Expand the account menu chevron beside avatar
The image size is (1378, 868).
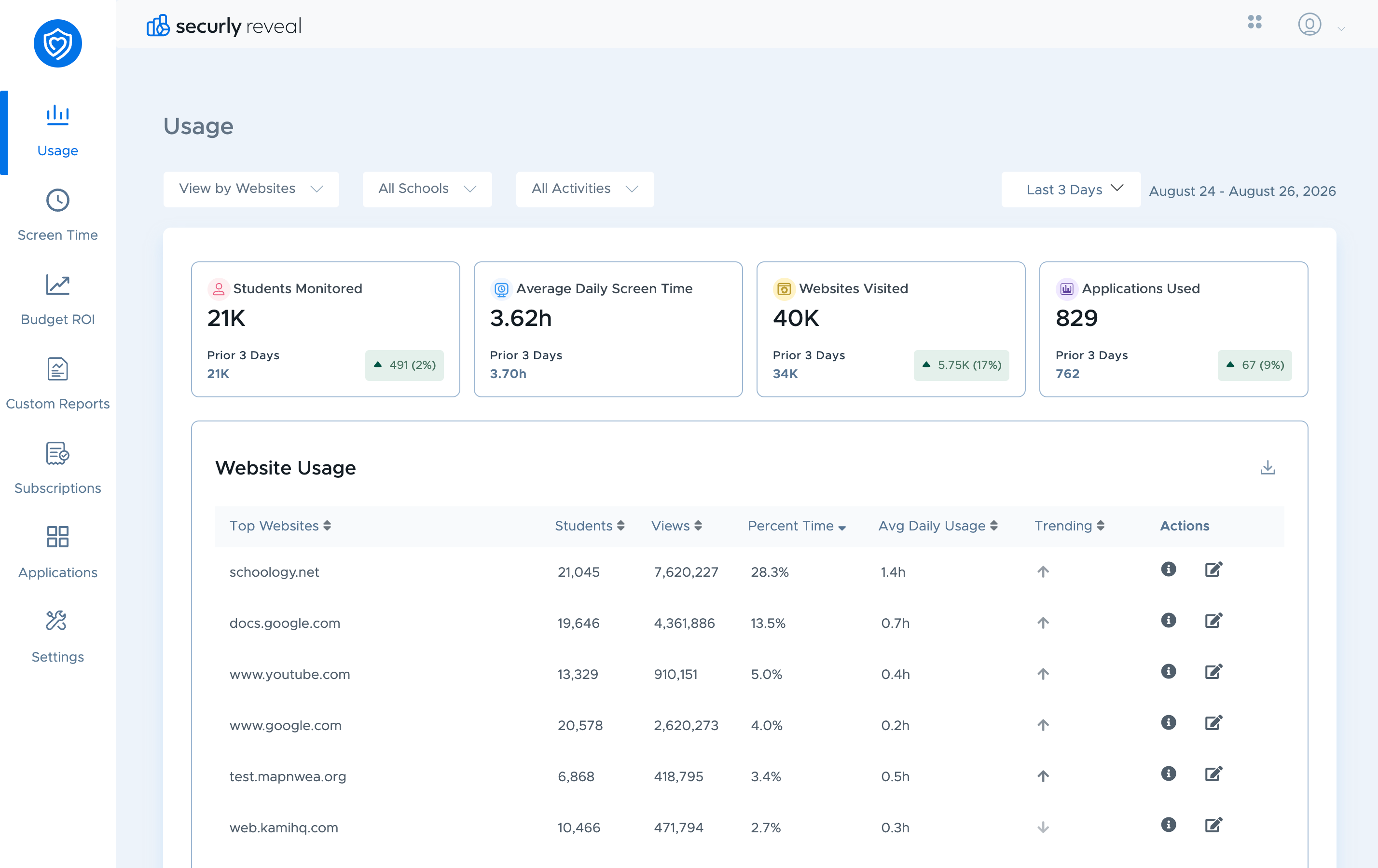(1341, 28)
